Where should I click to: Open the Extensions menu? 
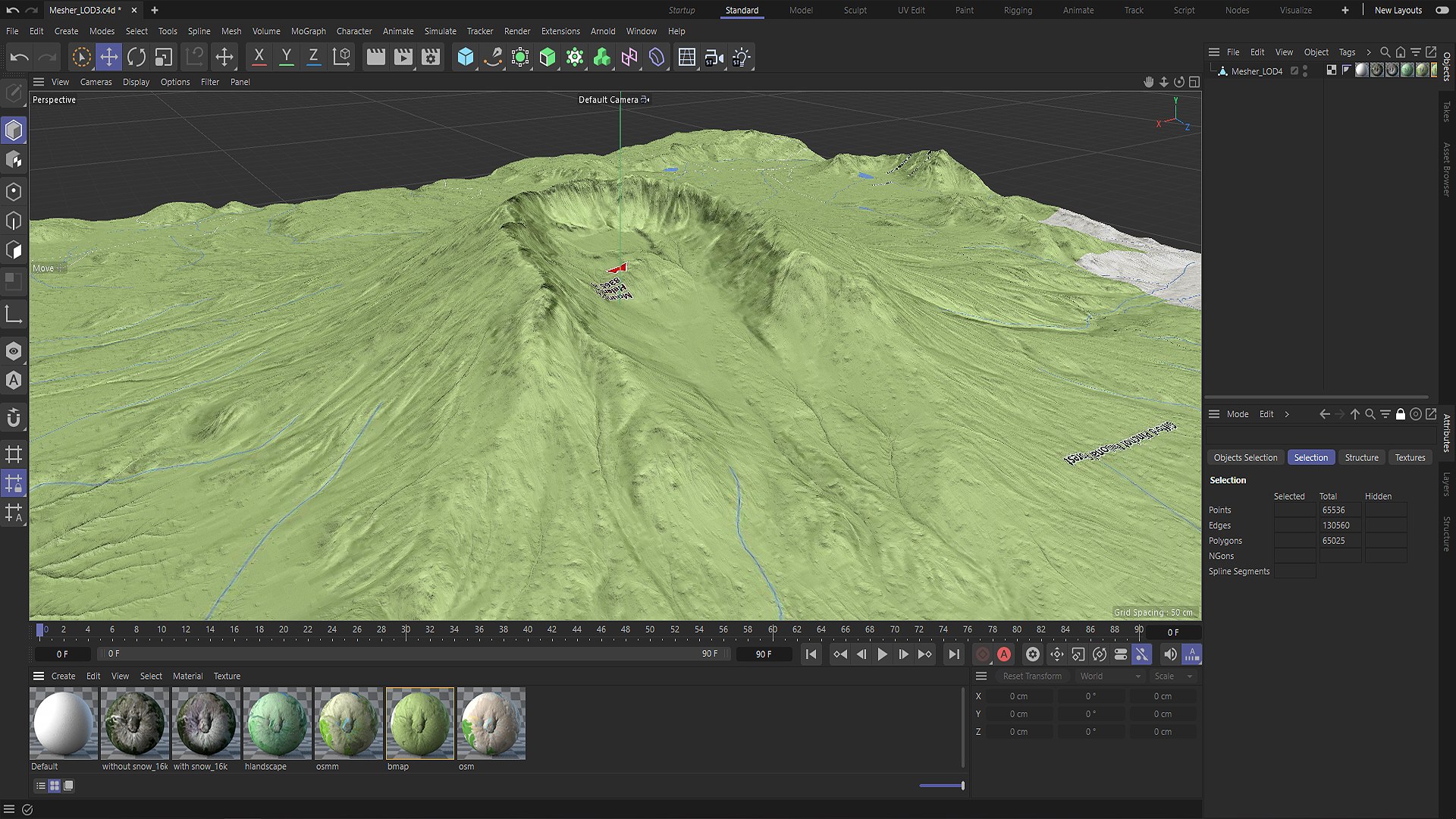click(560, 31)
